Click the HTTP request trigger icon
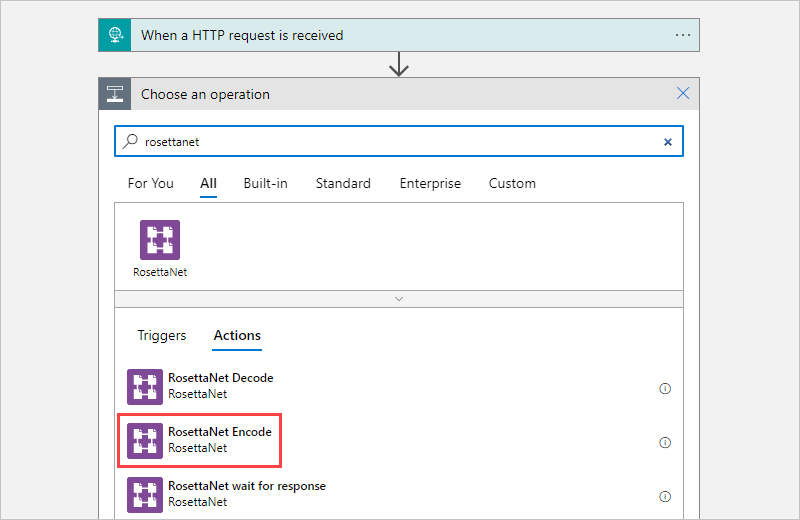 point(114,35)
